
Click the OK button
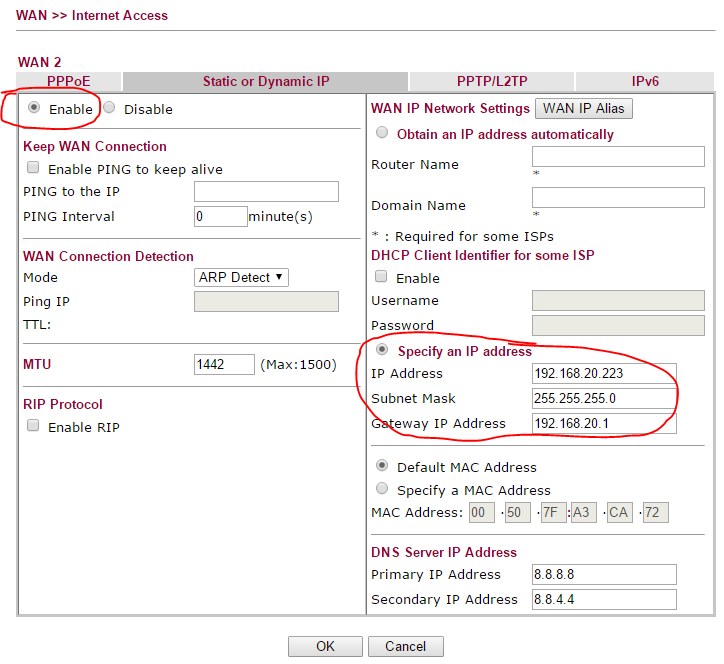(325, 646)
